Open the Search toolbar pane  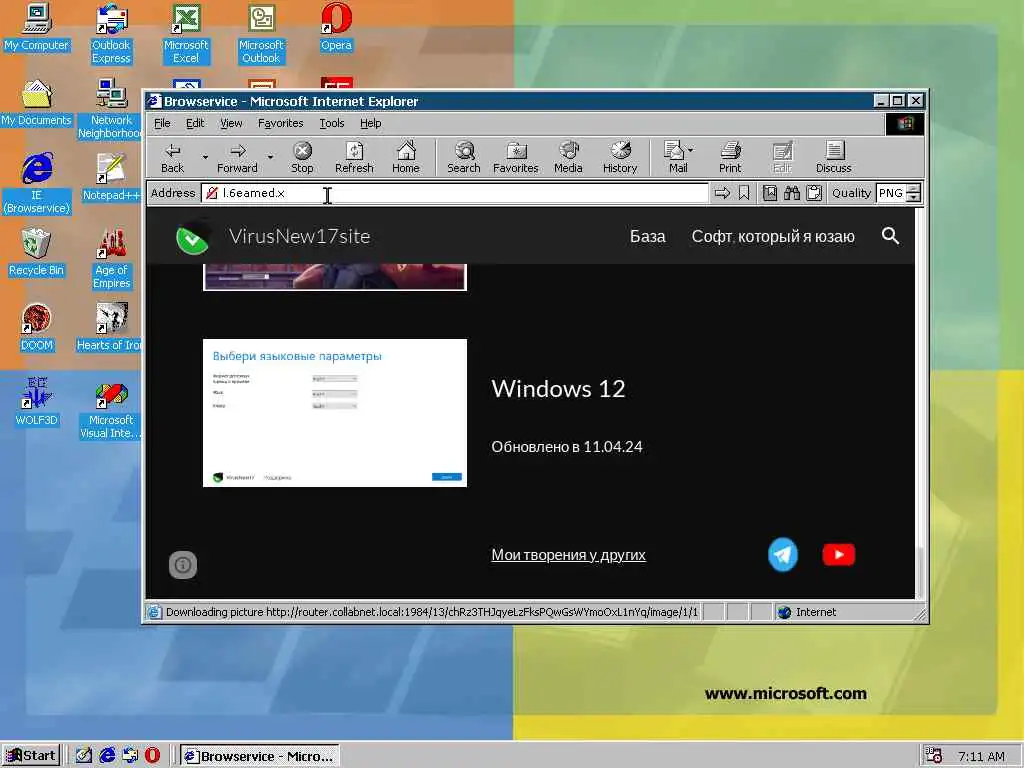pos(464,158)
